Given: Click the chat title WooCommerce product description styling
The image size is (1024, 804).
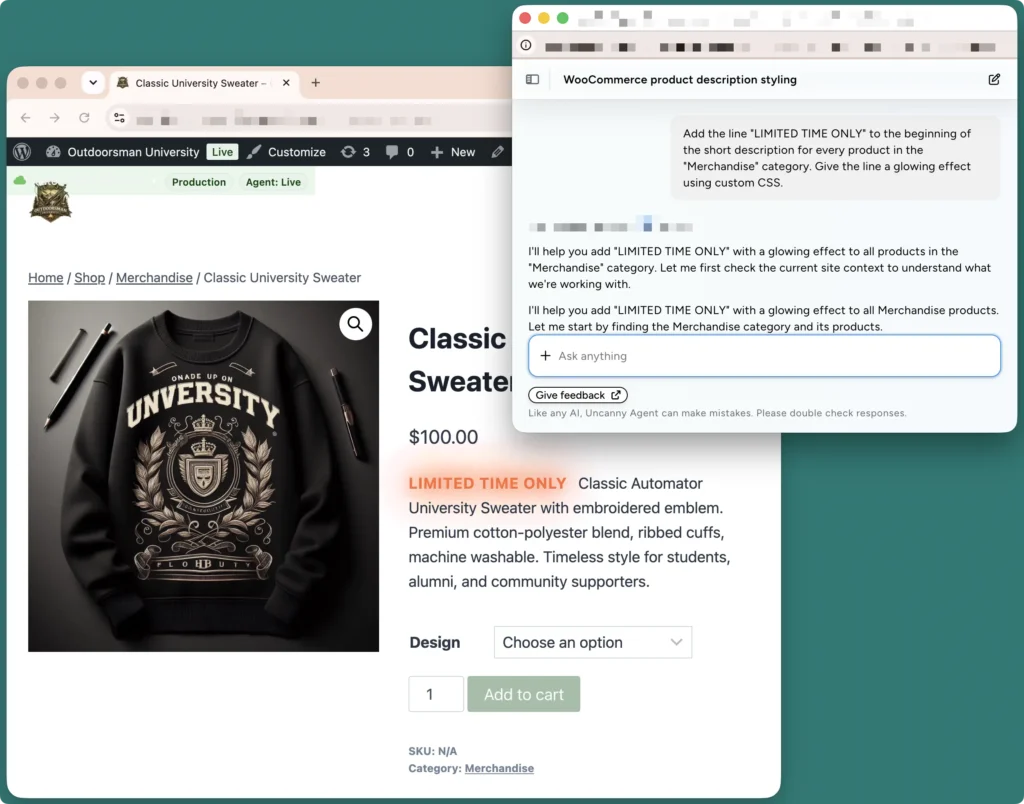Looking at the screenshot, I should (x=680, y=80).
